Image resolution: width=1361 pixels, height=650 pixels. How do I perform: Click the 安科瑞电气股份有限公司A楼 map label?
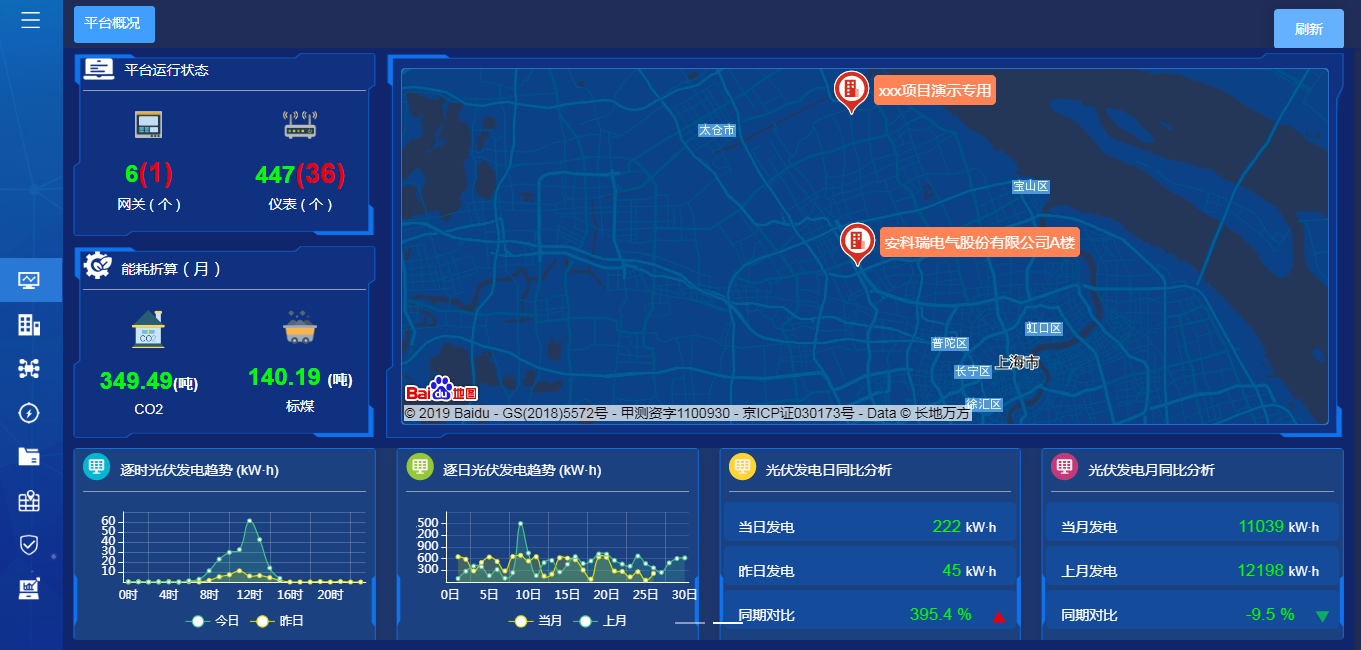[979, 243]
